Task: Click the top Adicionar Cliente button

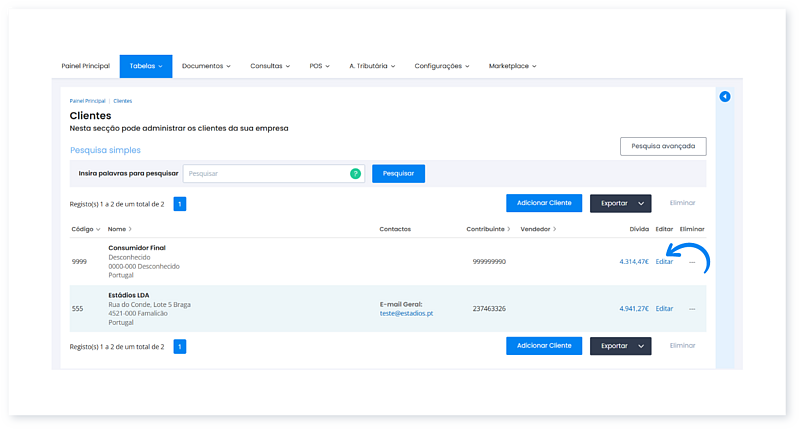Action: 544,203
